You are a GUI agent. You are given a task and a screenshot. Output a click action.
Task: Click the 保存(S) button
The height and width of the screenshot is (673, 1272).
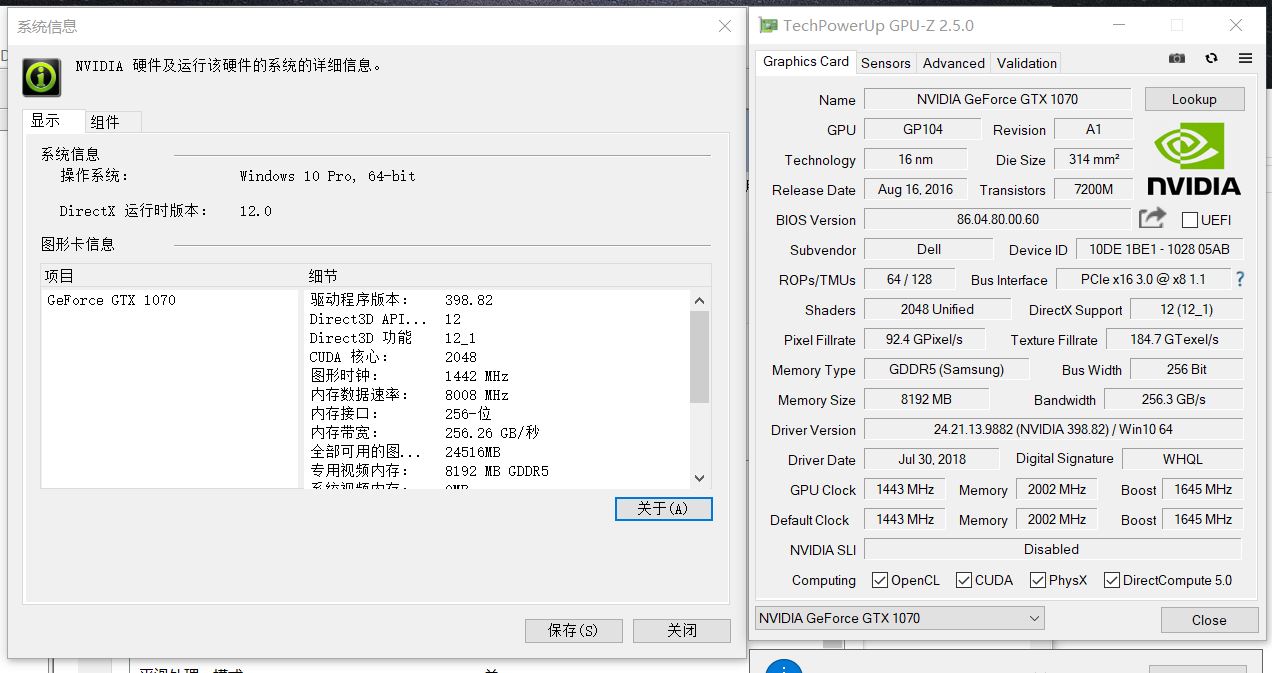pos(573,630)
